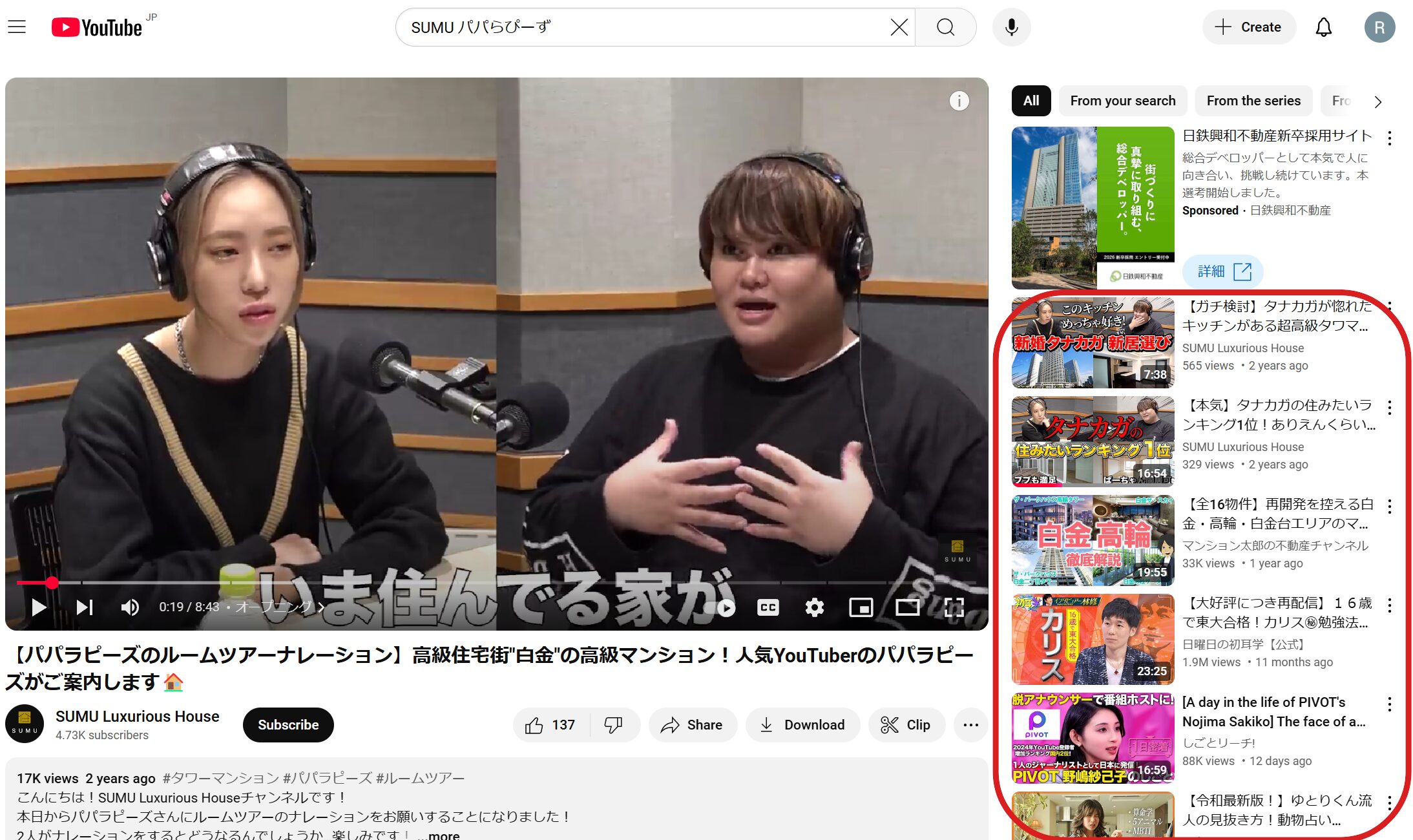Expand the オープニング chapter list

click(x=280, y=607)
